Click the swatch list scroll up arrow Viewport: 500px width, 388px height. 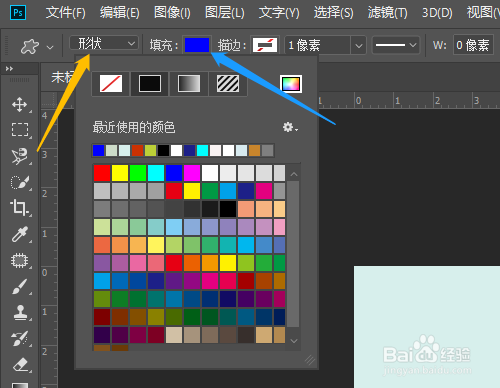click(294, 174)
